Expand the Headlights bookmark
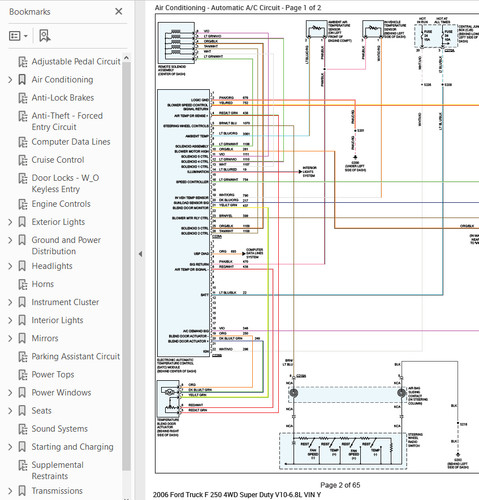Image resolution: width=479 pixels, height=500 pixels. pos(10,266)
